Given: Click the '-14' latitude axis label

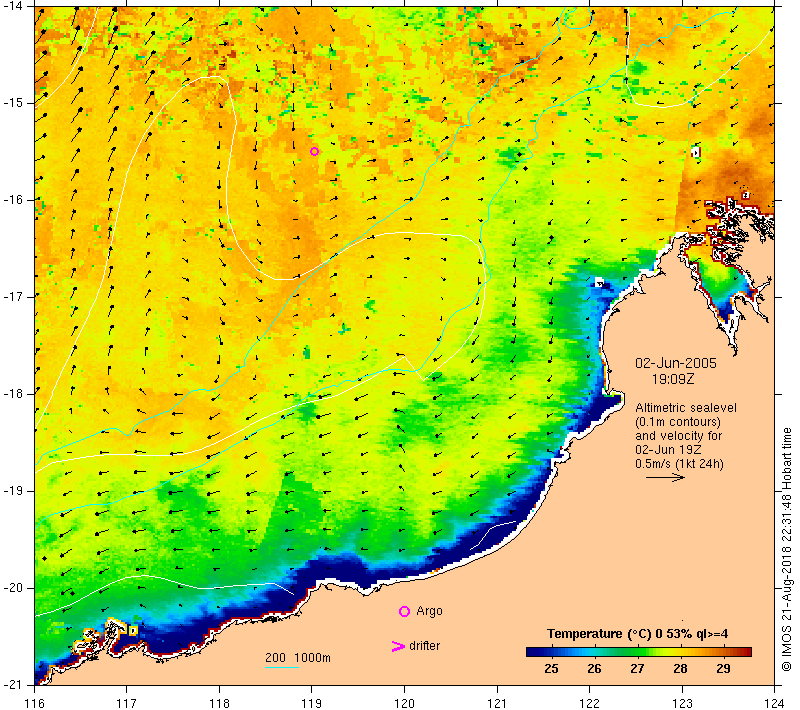Looking at the screenshot, I should click(11, 6).
